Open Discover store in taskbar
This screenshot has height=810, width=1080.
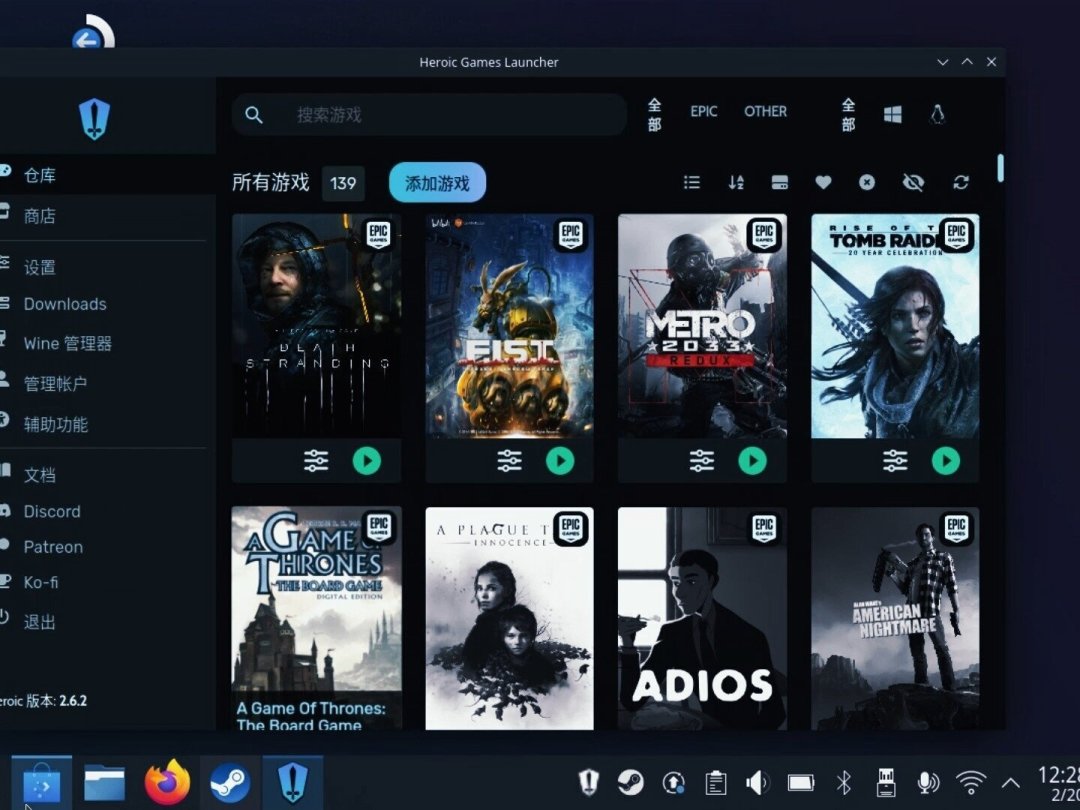tap(41, 783)
